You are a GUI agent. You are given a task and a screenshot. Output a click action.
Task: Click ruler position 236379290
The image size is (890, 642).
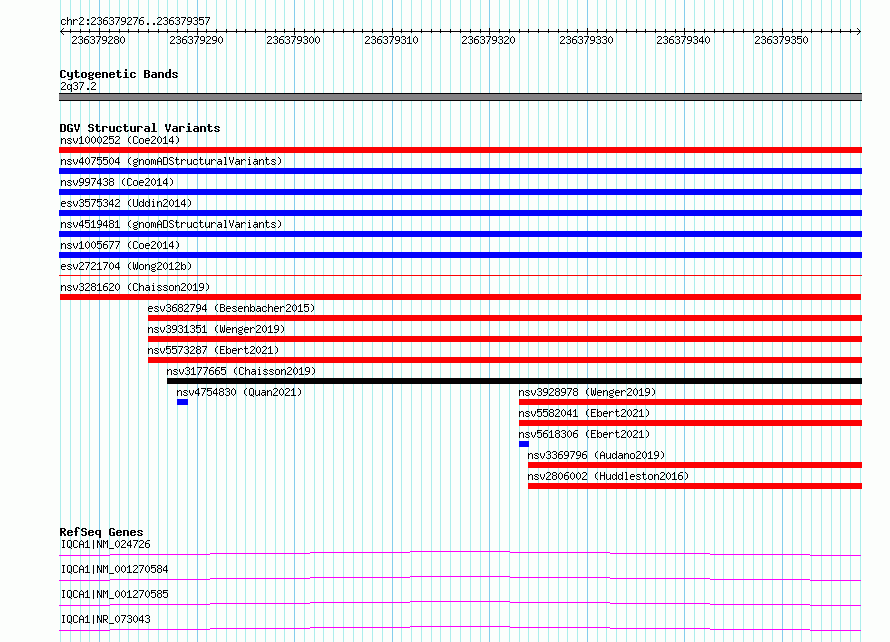[196, 40]
